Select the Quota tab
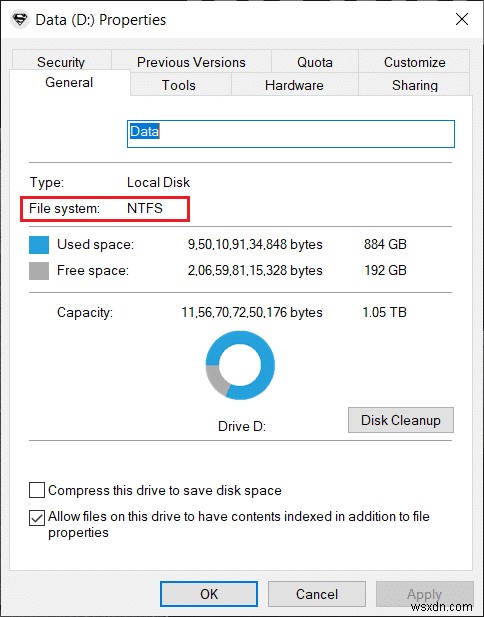The image size is (484, 617). [x=315, y=61]
